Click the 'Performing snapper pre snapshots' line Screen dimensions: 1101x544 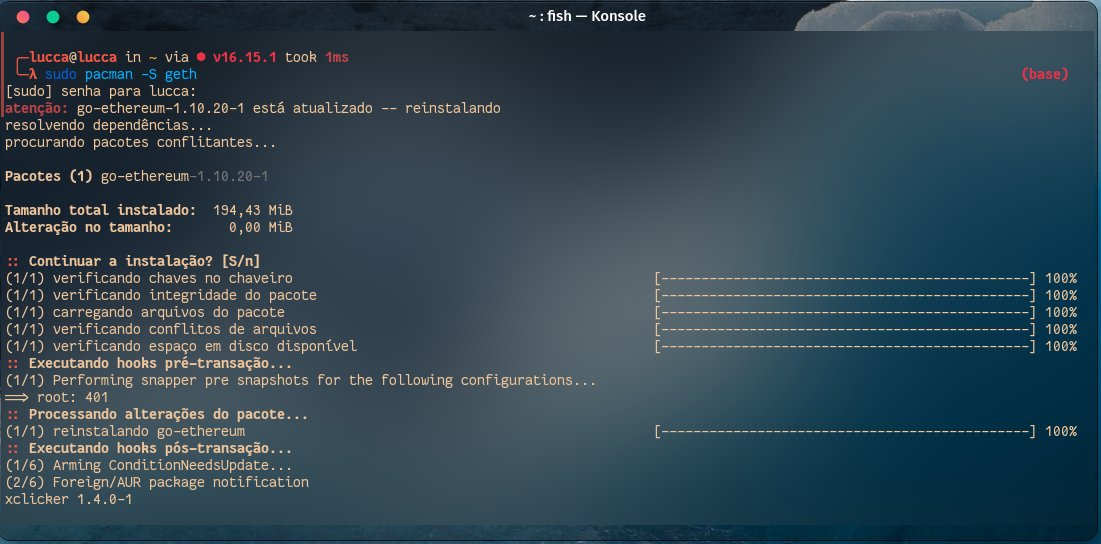301,380
